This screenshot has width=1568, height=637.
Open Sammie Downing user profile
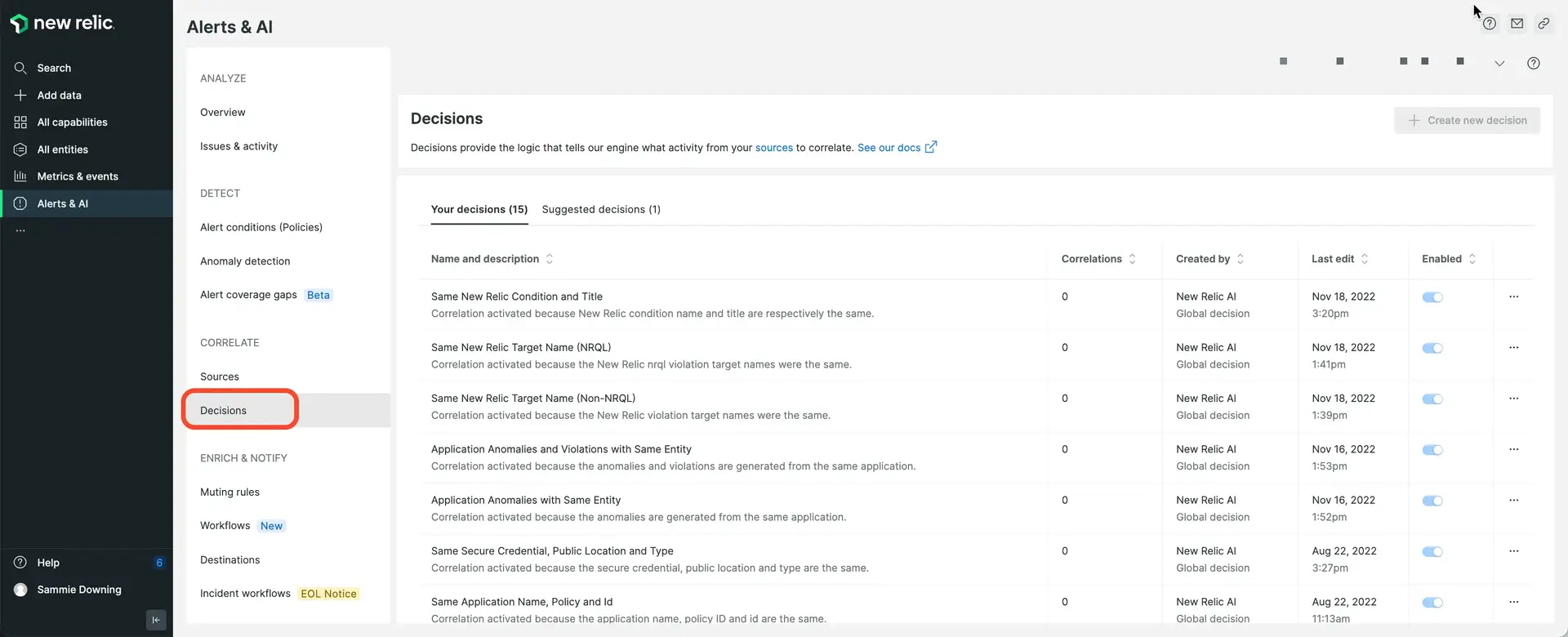pos(78,590)
